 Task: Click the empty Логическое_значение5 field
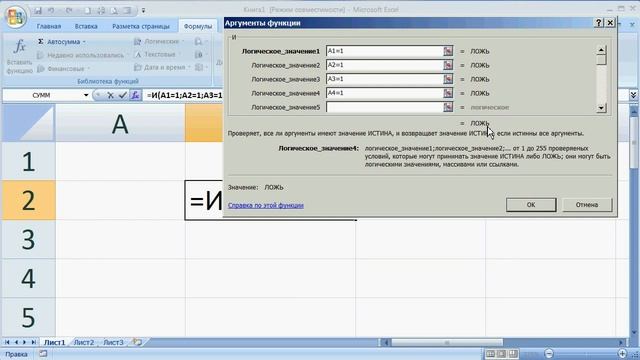[384, 107]
